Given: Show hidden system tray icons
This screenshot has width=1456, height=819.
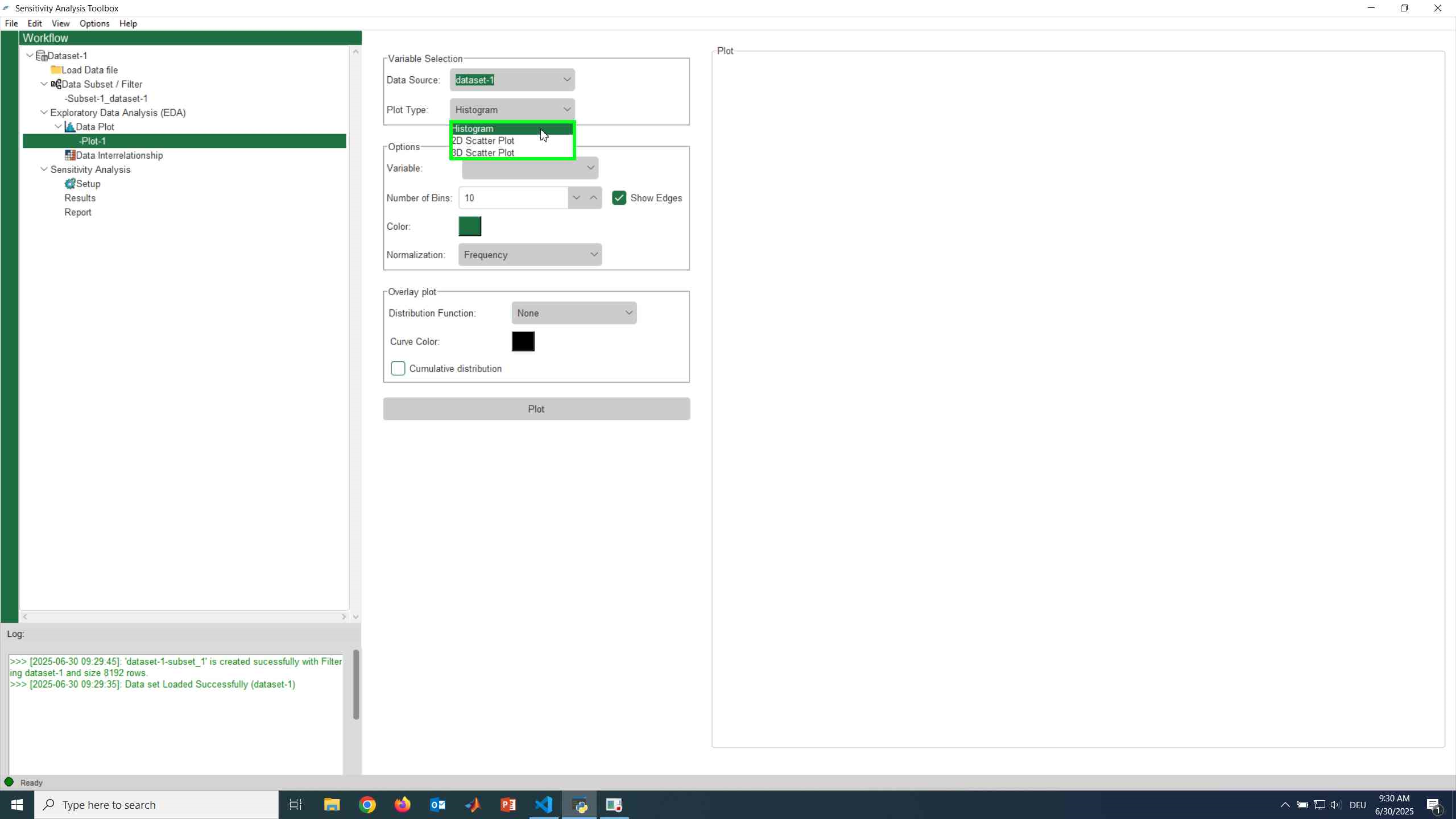Looking at the screenshot, I should tap(1285, 805).
